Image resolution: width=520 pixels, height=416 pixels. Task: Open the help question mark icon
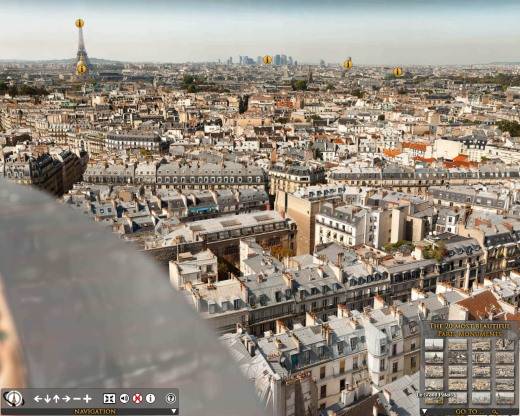click(170, 398)
